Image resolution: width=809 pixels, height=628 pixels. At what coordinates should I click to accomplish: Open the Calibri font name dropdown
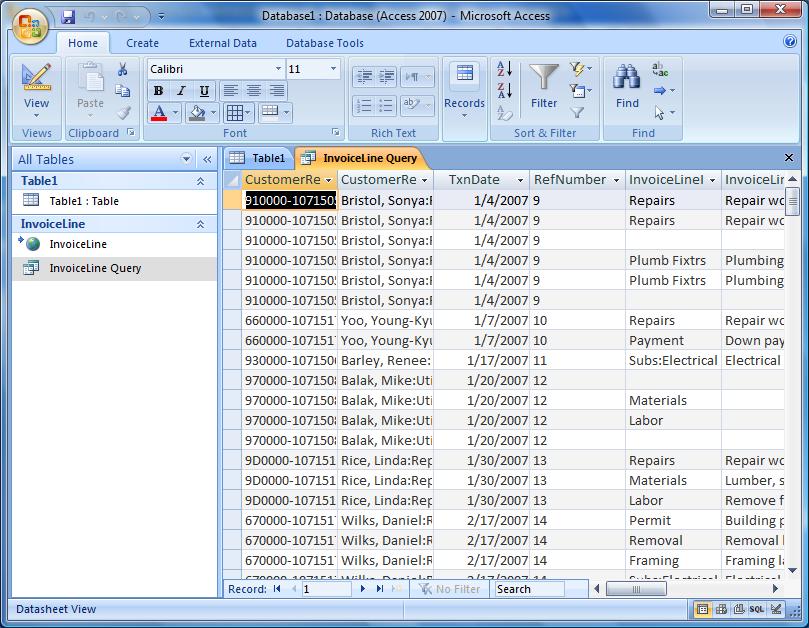[x=278, y=68]
